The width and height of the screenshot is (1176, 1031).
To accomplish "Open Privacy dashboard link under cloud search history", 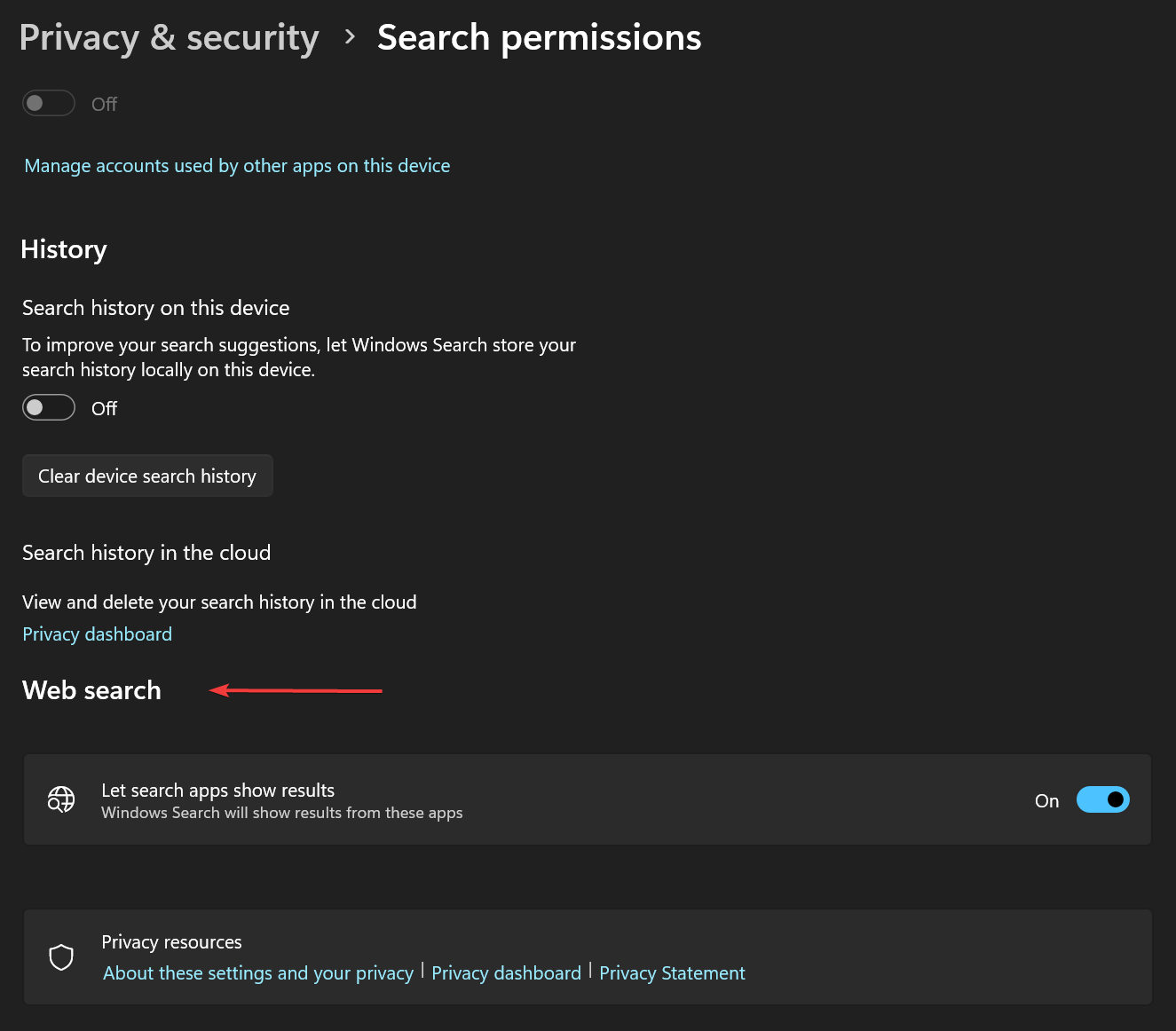I will click(98, 634).
